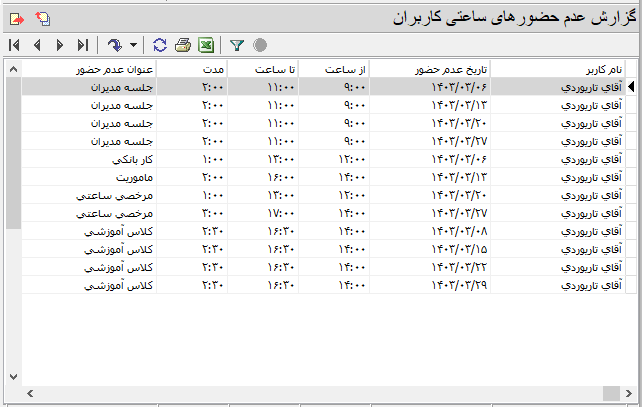Go to the next record

(x=60, y=45)
